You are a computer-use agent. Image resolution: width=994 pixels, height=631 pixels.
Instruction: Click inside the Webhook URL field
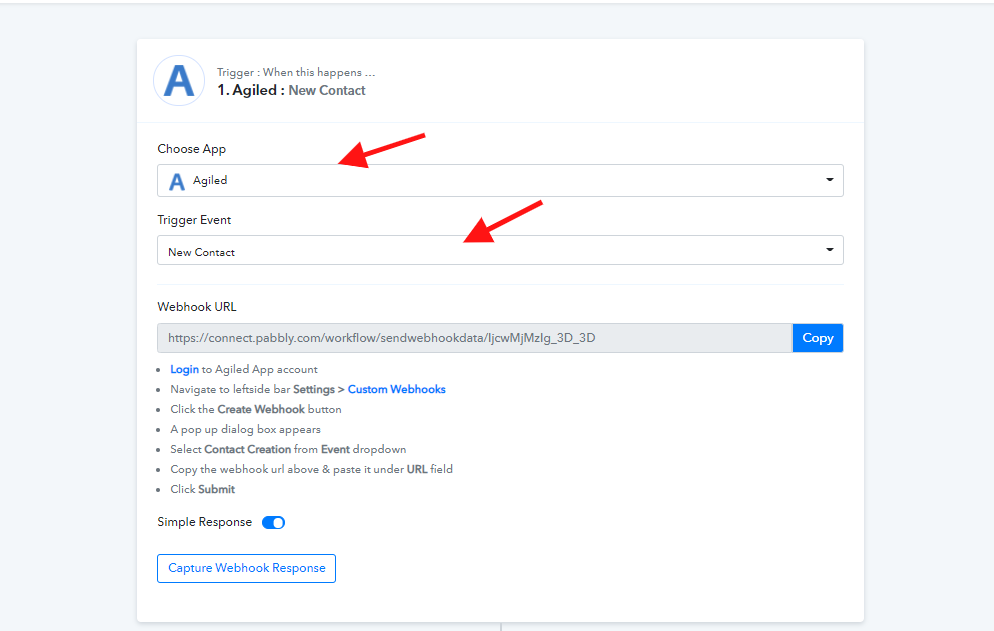[475, 338]
